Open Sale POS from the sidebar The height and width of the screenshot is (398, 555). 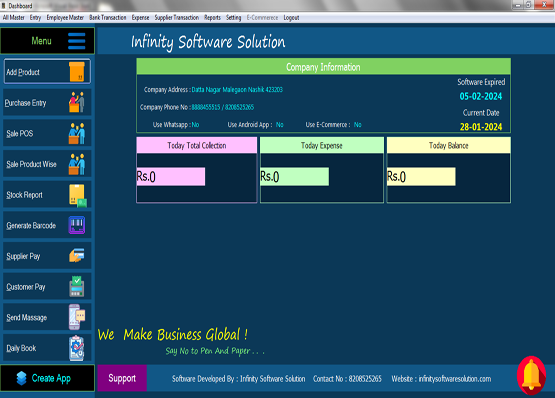click(47, 133)
